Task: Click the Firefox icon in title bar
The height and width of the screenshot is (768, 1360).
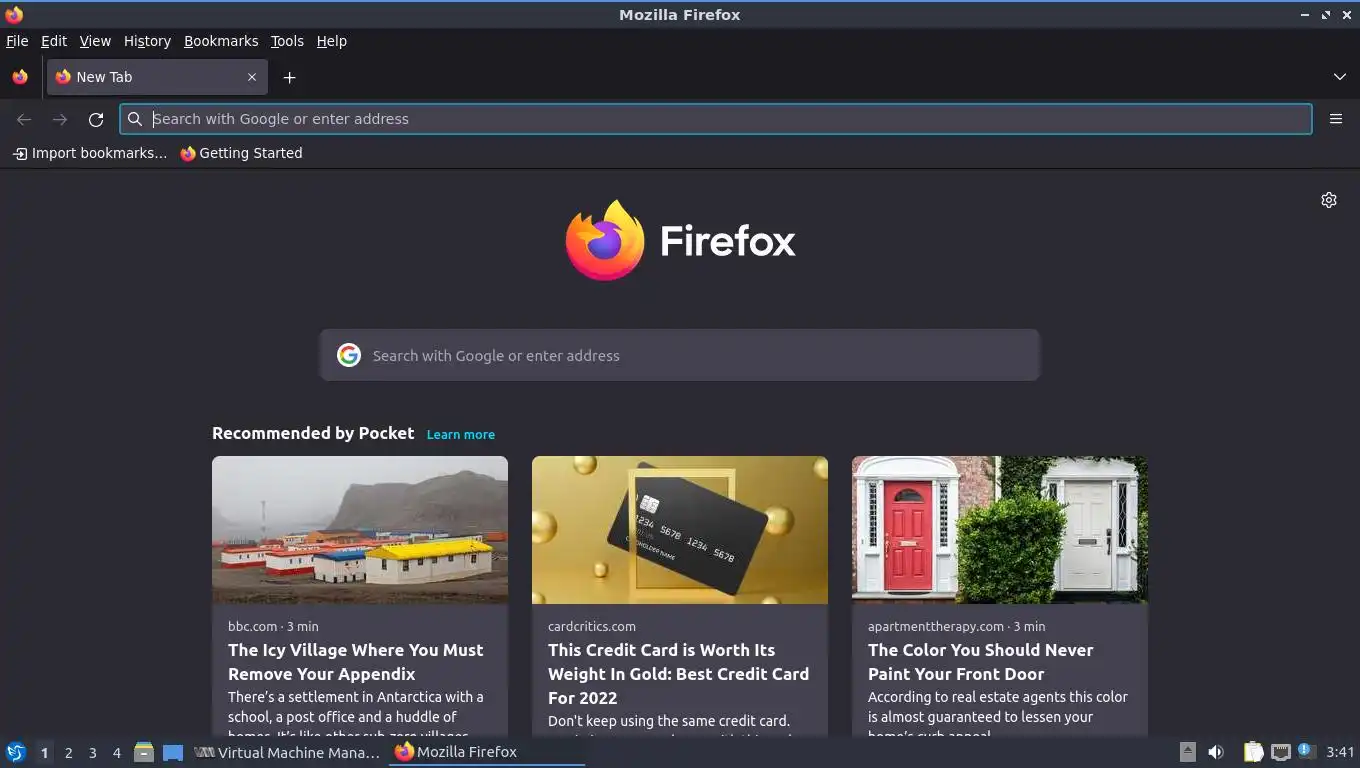Action: click(14, 14)
